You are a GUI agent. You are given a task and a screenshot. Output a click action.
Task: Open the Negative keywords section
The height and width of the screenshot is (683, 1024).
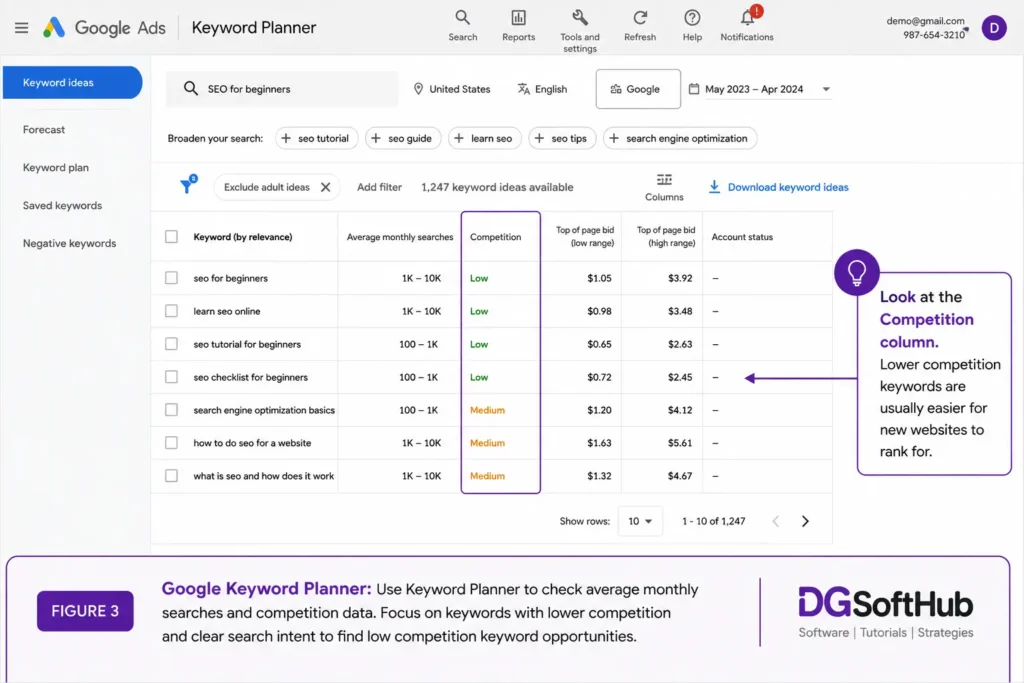pyautogui.click(x=69, y=243)
